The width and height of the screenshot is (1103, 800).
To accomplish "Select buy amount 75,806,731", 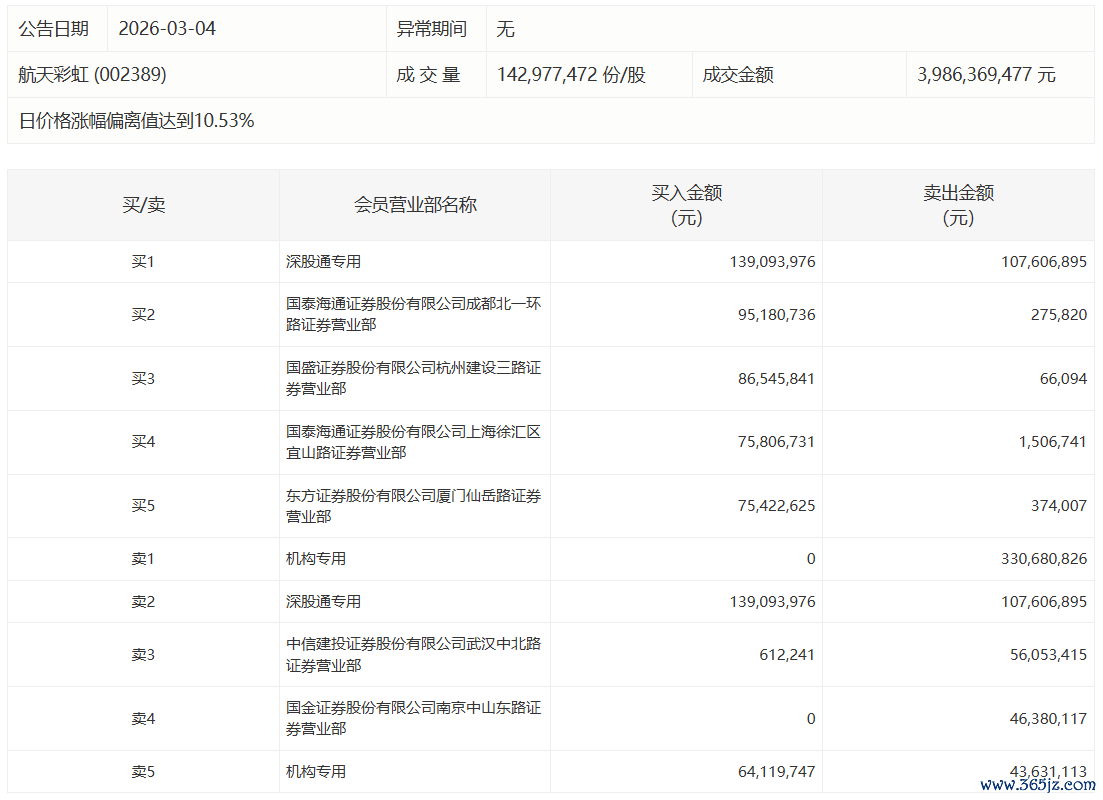I will 777,442.
